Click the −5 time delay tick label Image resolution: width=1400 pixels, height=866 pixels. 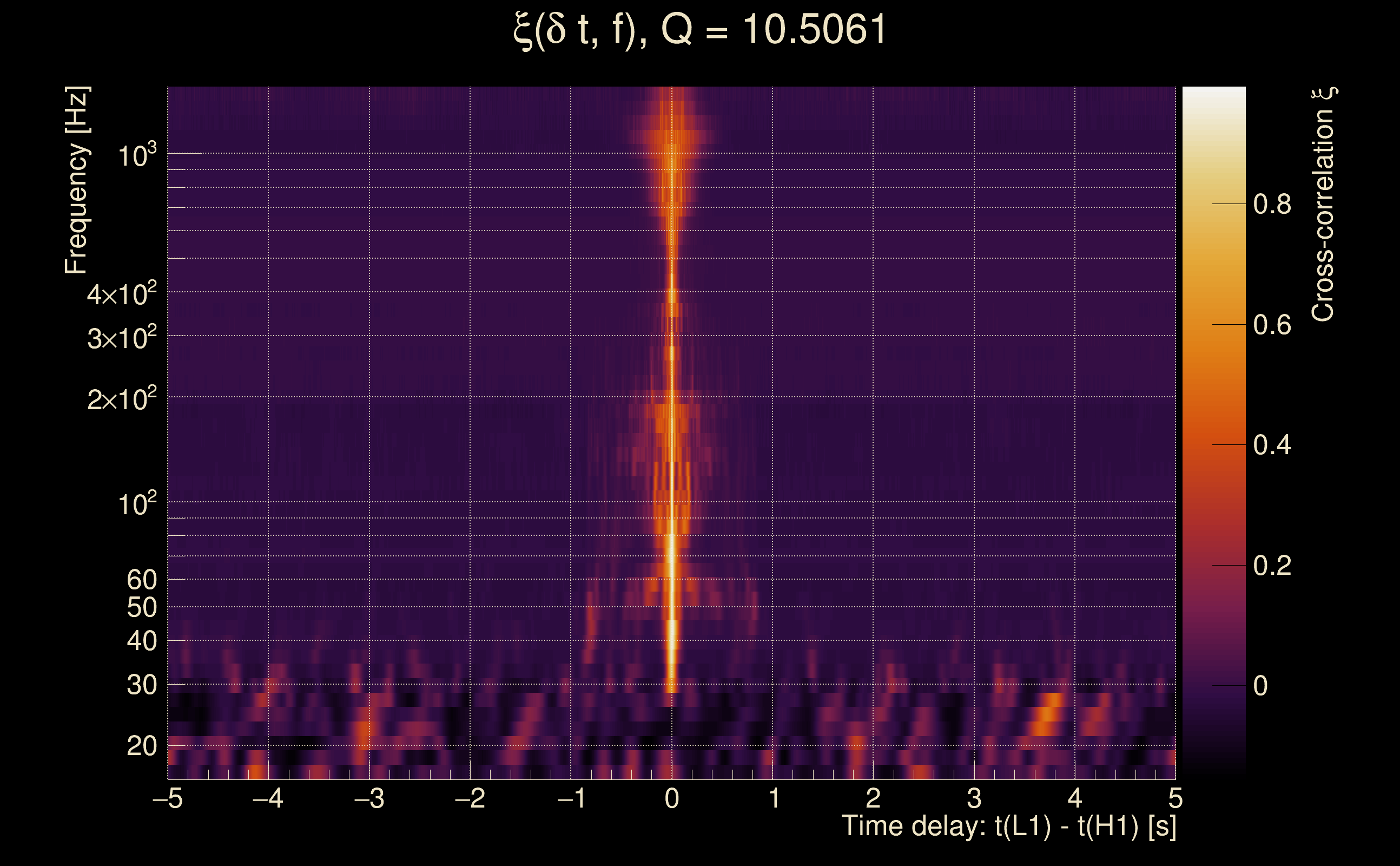[168, 798]
